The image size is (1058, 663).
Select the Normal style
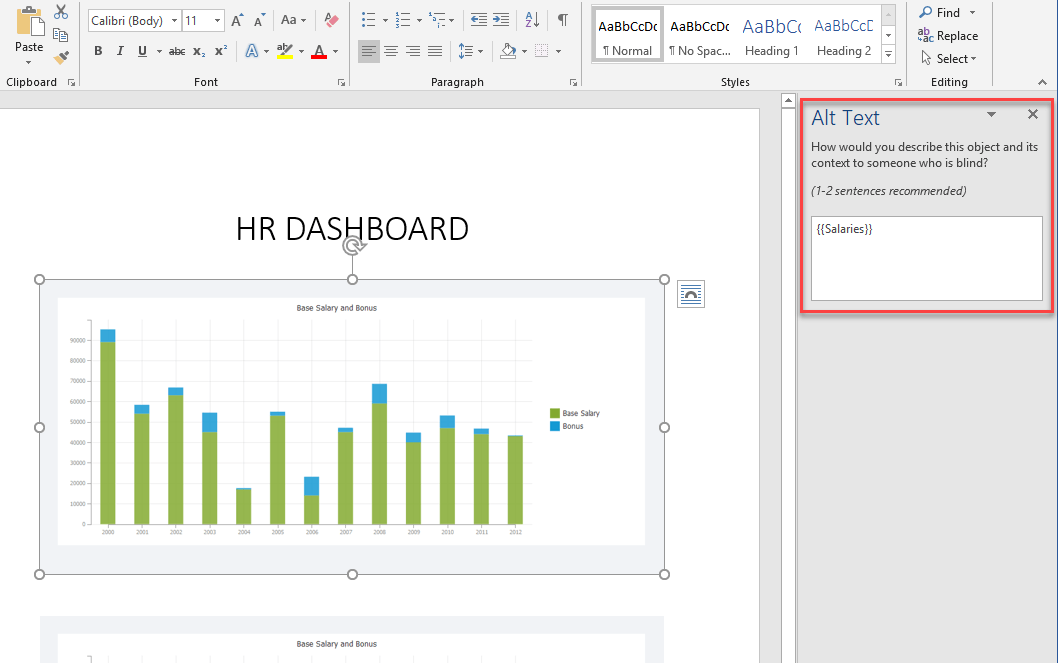tap(628, 35)
